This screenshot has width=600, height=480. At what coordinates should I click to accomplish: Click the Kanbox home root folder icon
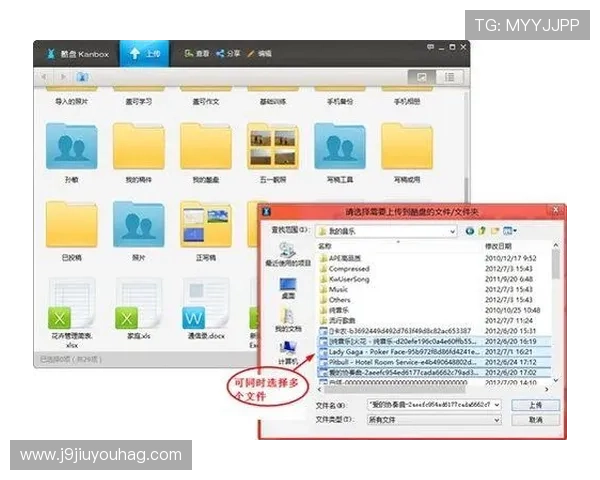coord(82,77)
